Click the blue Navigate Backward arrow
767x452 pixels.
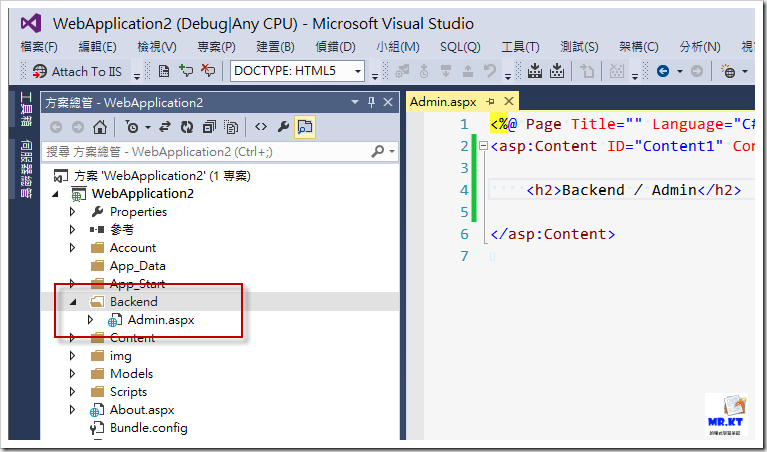[663, 71]
